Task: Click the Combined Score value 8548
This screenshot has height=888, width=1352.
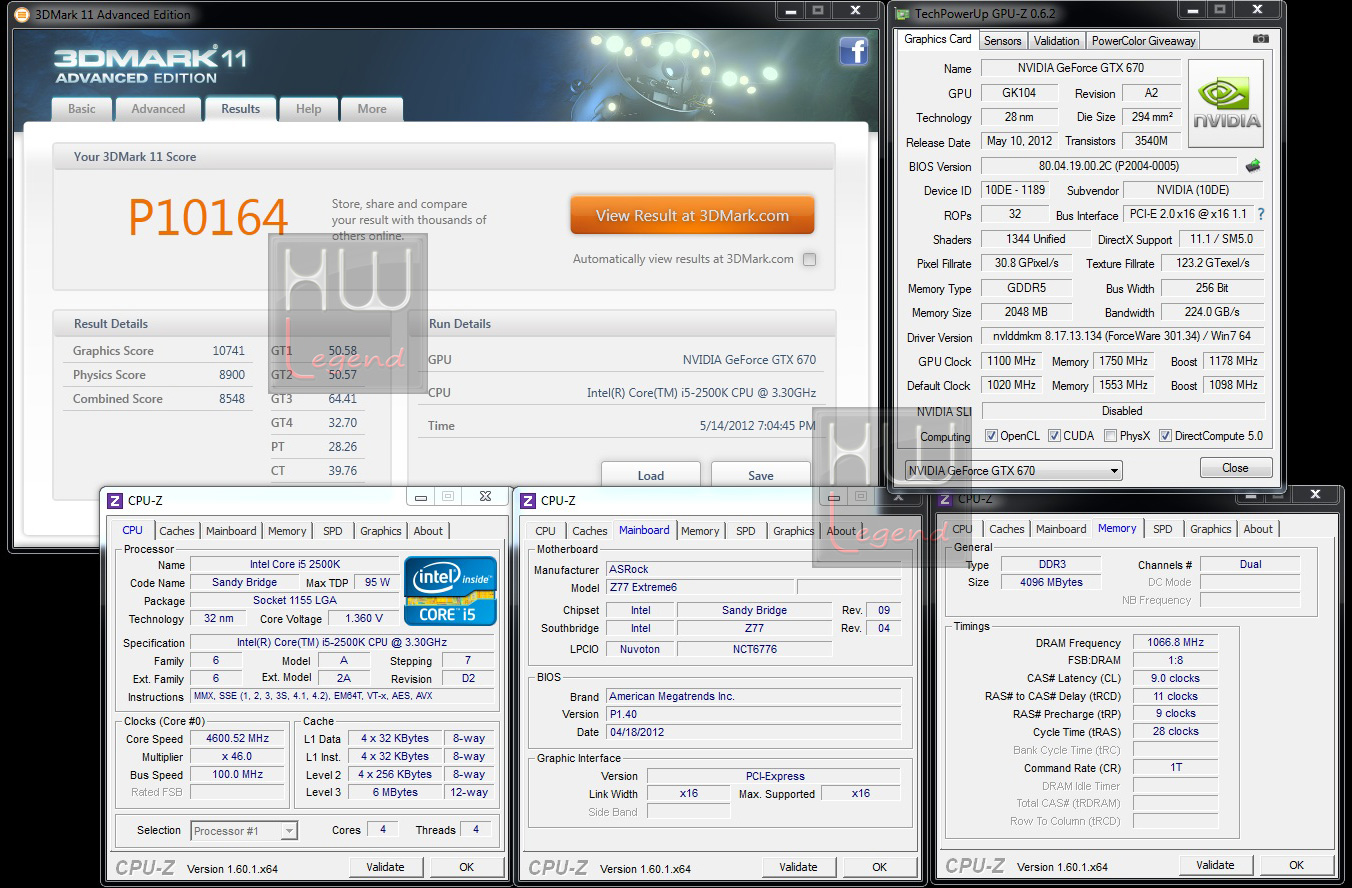Action: 232,399
